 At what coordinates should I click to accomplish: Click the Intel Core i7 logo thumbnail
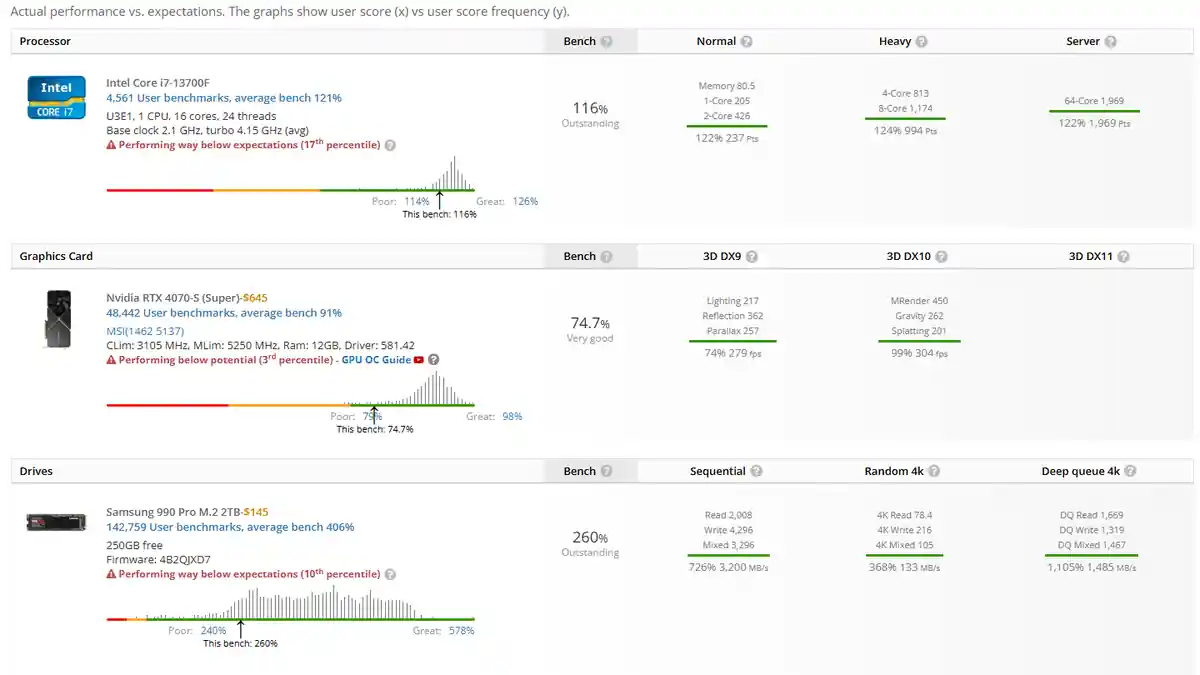click(x=56, y=98)
